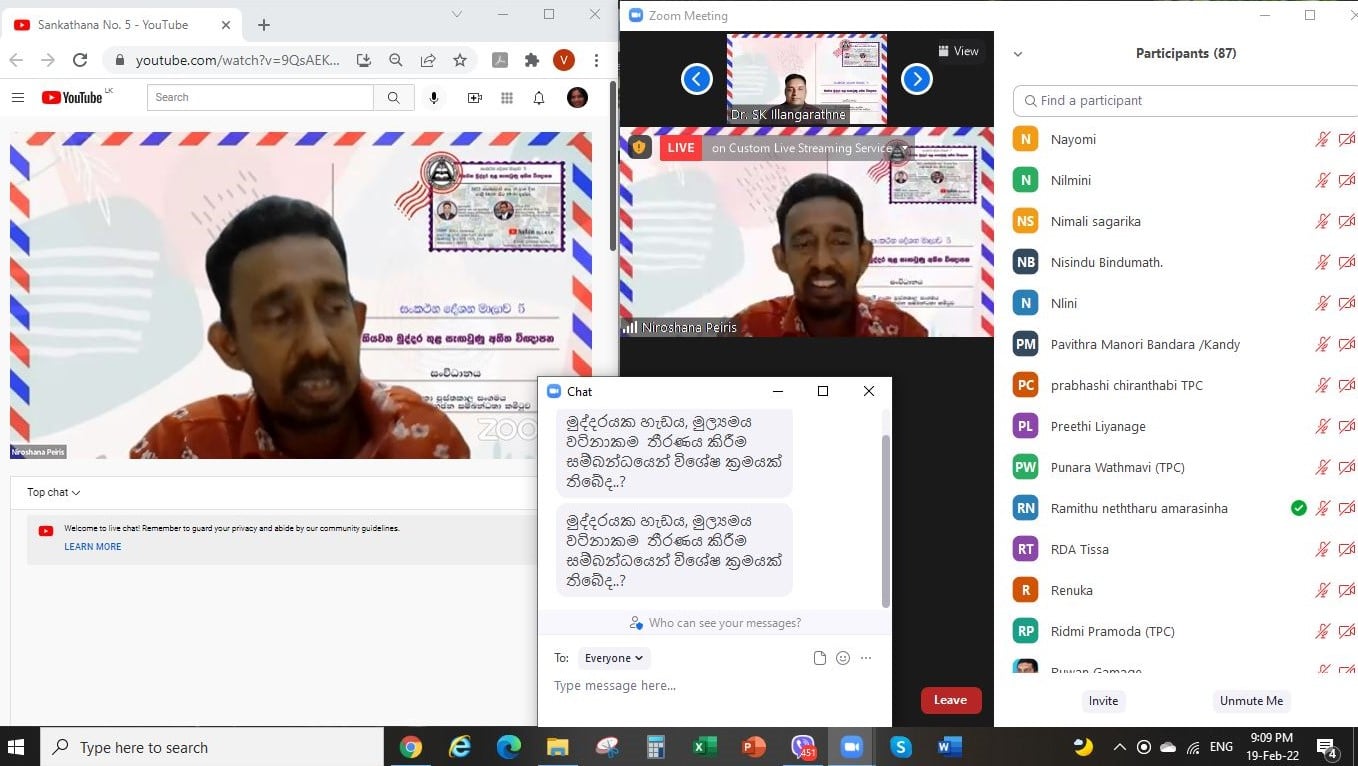Toggle RDA Tissa's video-off camera icon
This screenshot has width=1358, height=766.
[1347, 549]
